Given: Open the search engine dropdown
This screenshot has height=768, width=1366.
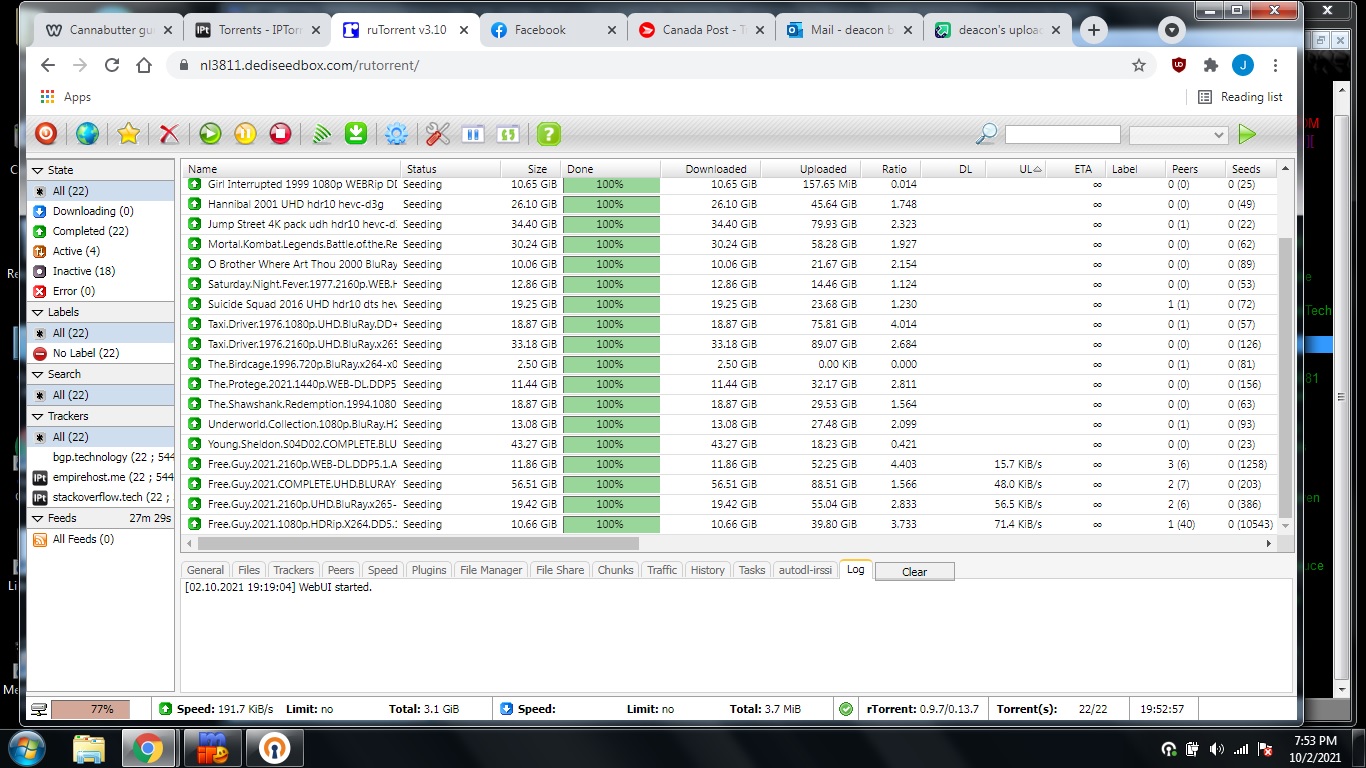Looking at the screenshot, I should click(1178, 134).
